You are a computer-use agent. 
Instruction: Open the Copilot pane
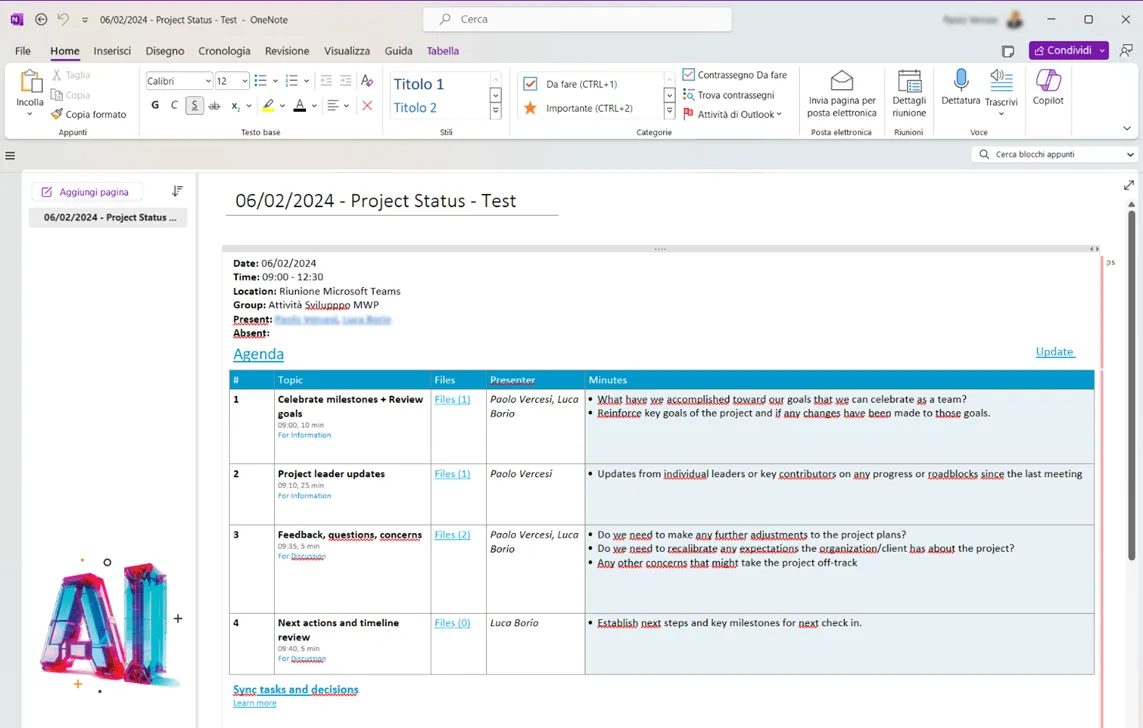(x=1048, y=87)
